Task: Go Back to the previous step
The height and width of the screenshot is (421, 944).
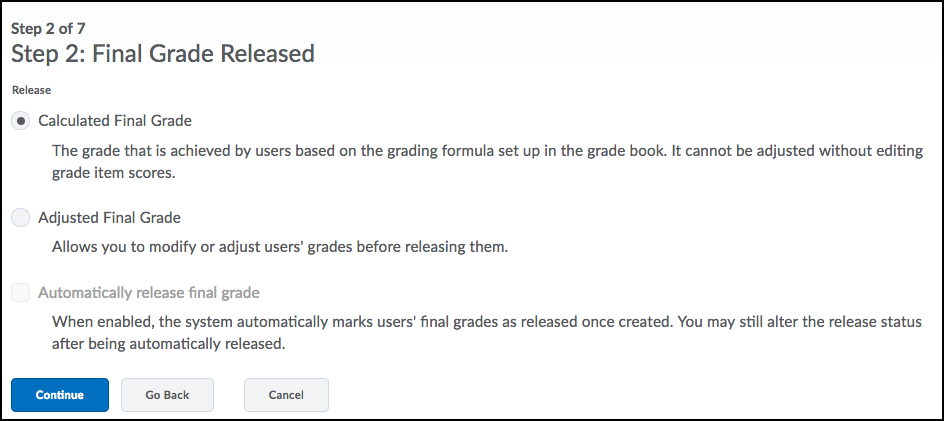Action: 167,395
